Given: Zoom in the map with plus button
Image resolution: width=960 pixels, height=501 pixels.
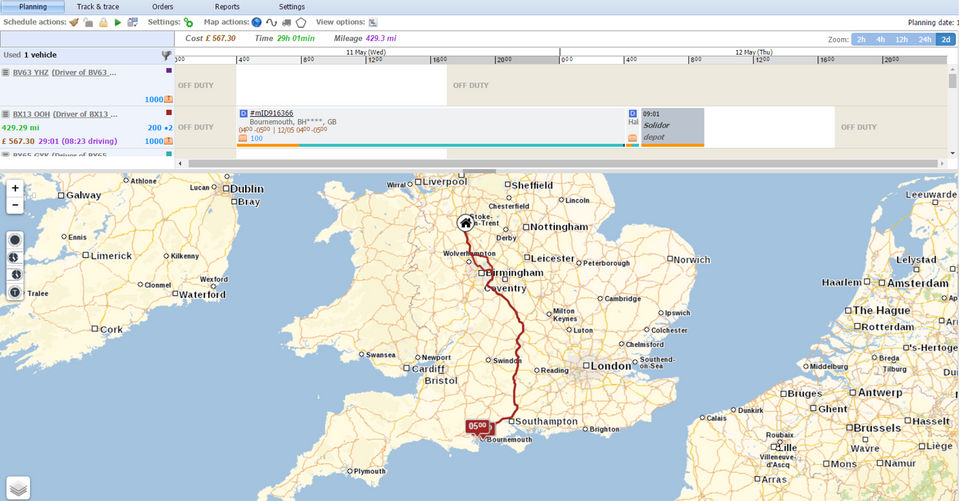Looking at the screenshot, I should (15, 188).
